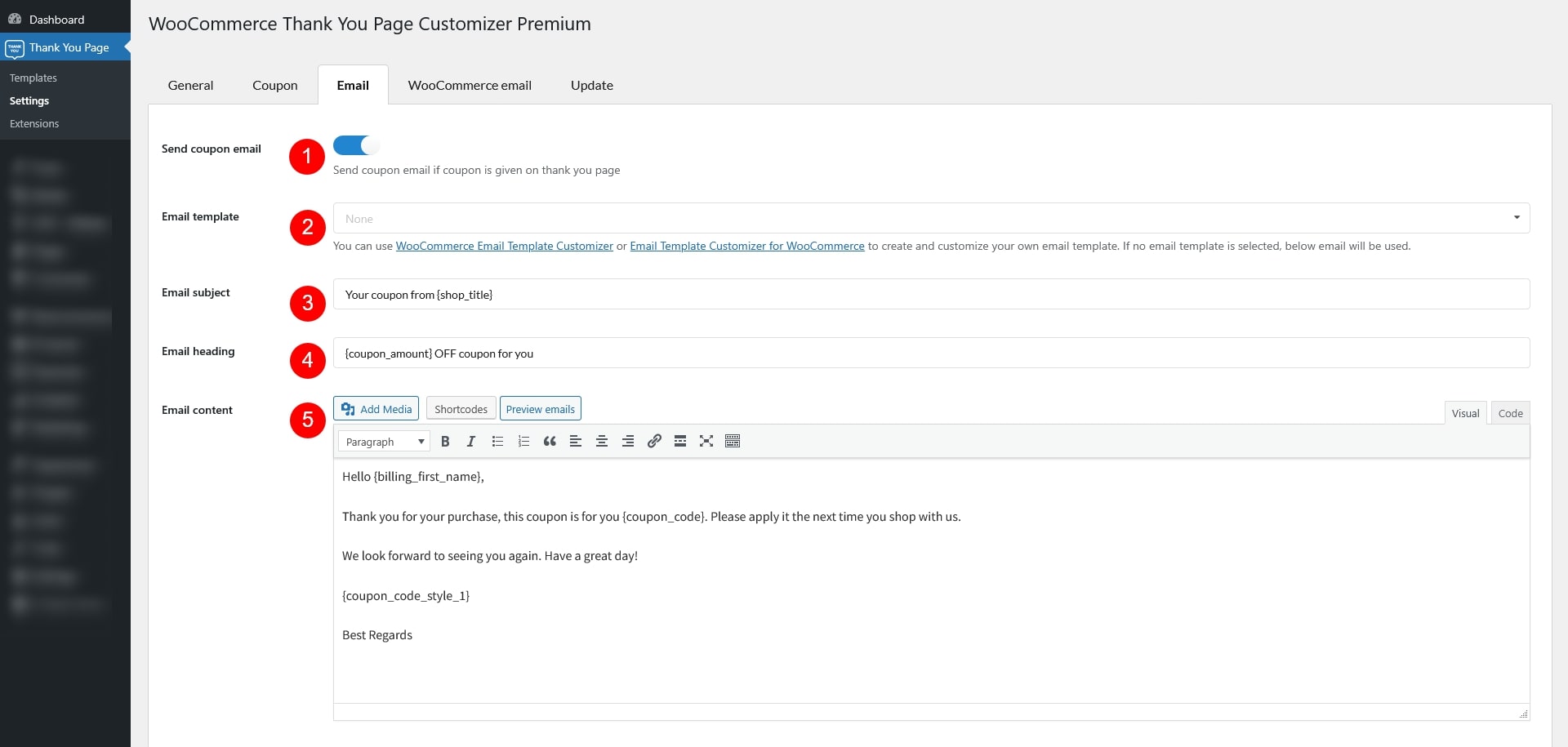Disable the Send coupon email switch
1568x747 pixels.
pos(356,145)
